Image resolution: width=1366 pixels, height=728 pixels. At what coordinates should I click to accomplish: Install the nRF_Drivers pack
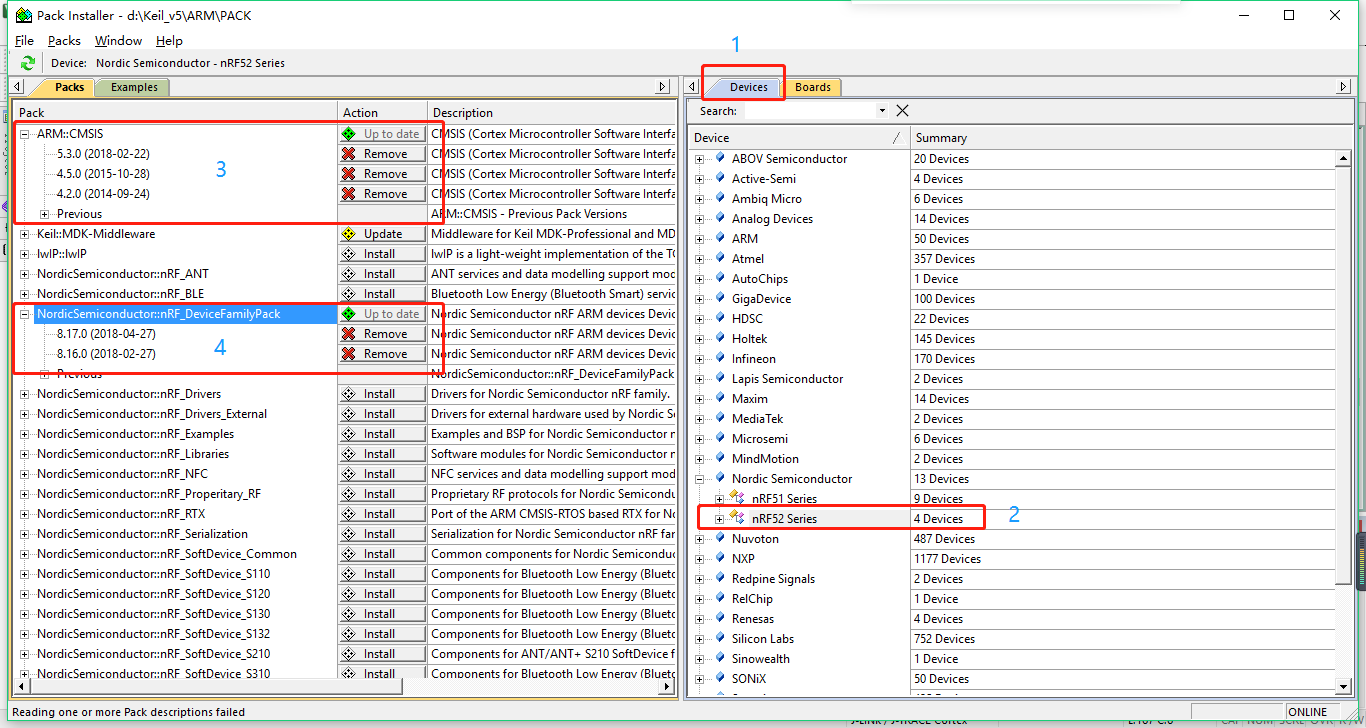point(382,394)
